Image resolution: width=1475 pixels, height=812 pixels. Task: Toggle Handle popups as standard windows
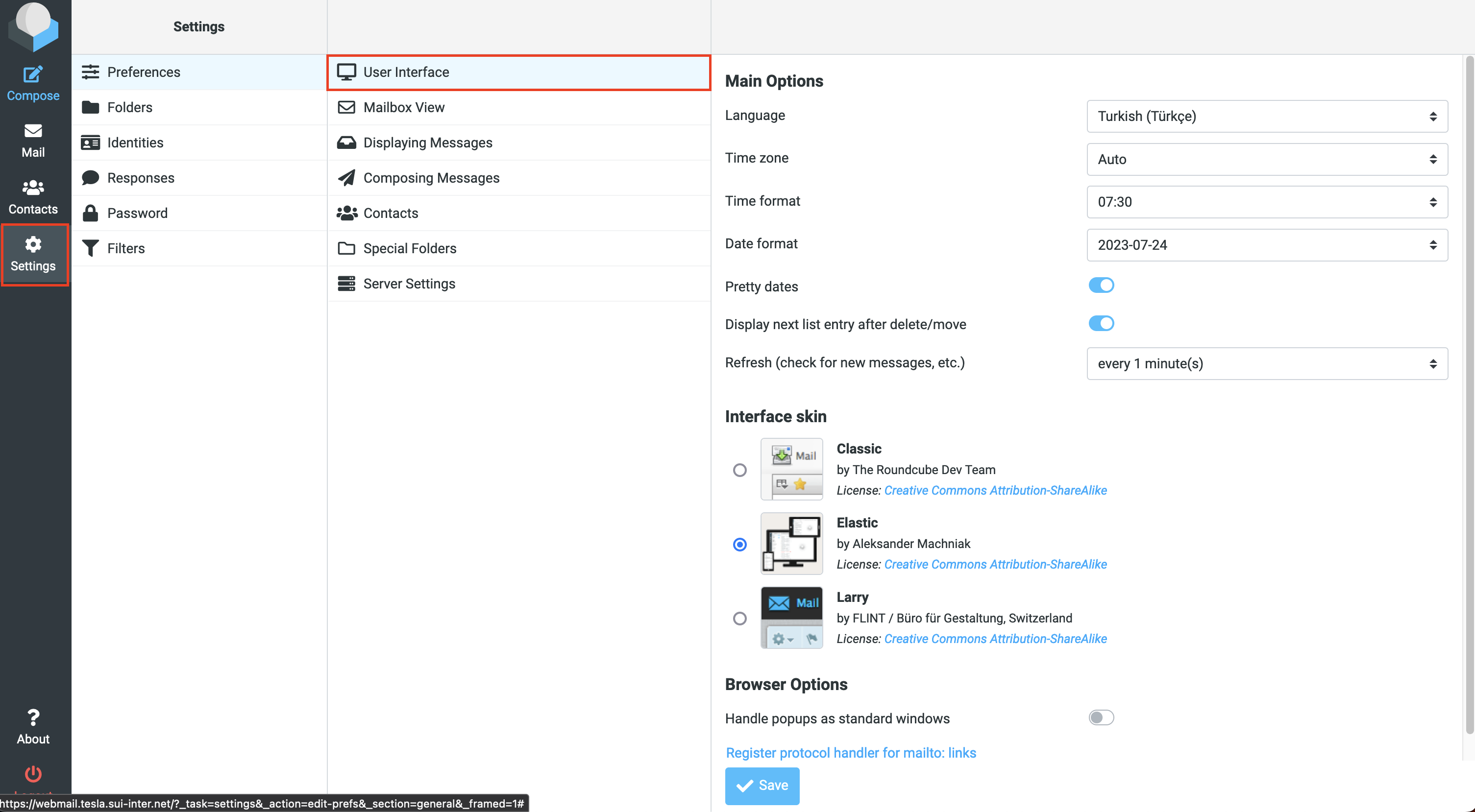click(x=1100, y=718)
